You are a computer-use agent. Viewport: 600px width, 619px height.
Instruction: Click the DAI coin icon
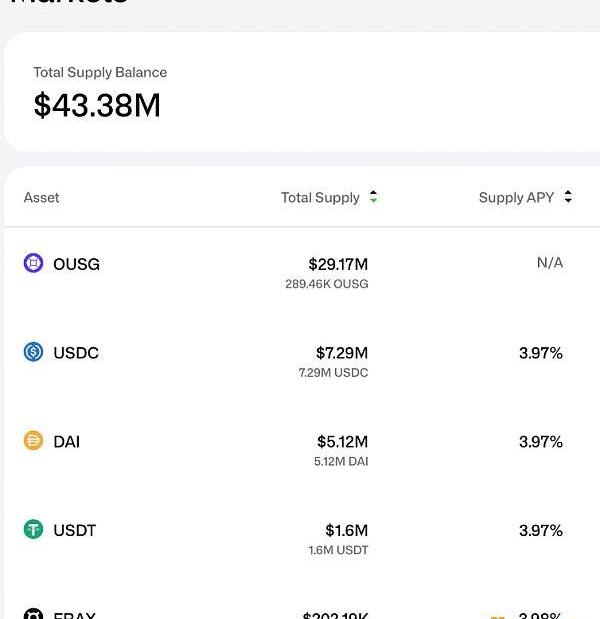[33, 441]
